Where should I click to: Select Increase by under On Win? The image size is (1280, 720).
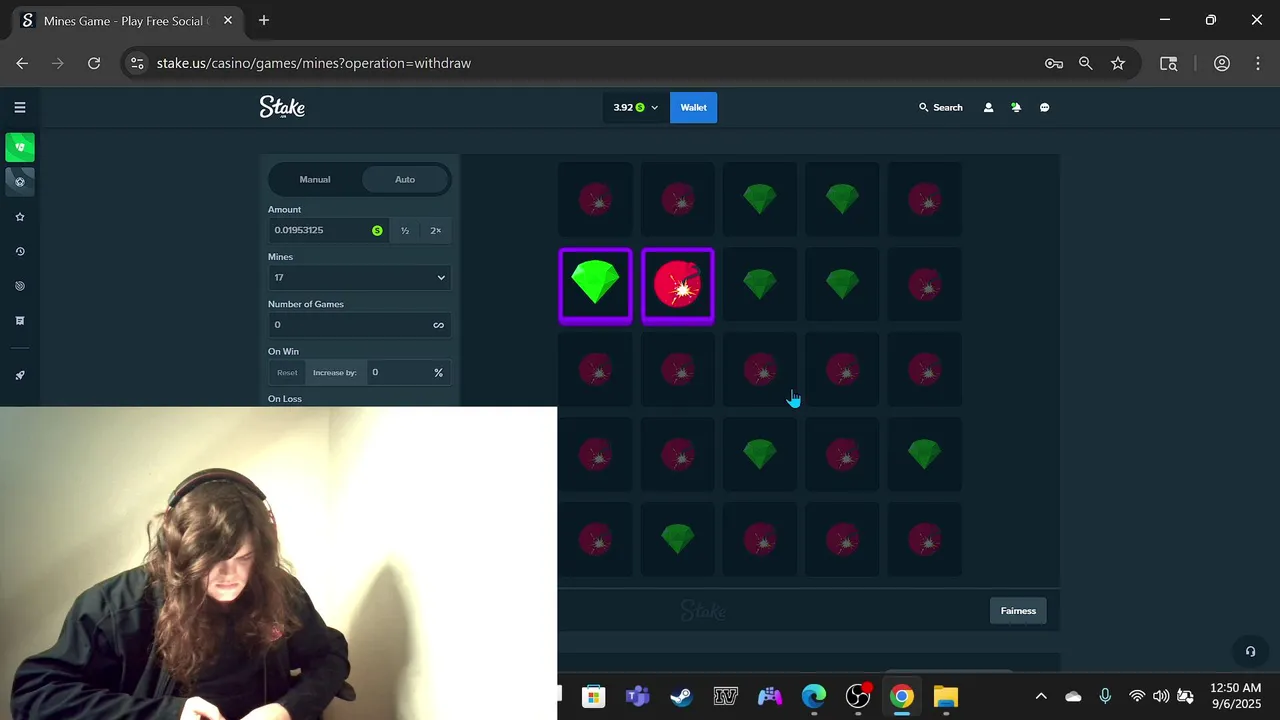coord(334,372)
